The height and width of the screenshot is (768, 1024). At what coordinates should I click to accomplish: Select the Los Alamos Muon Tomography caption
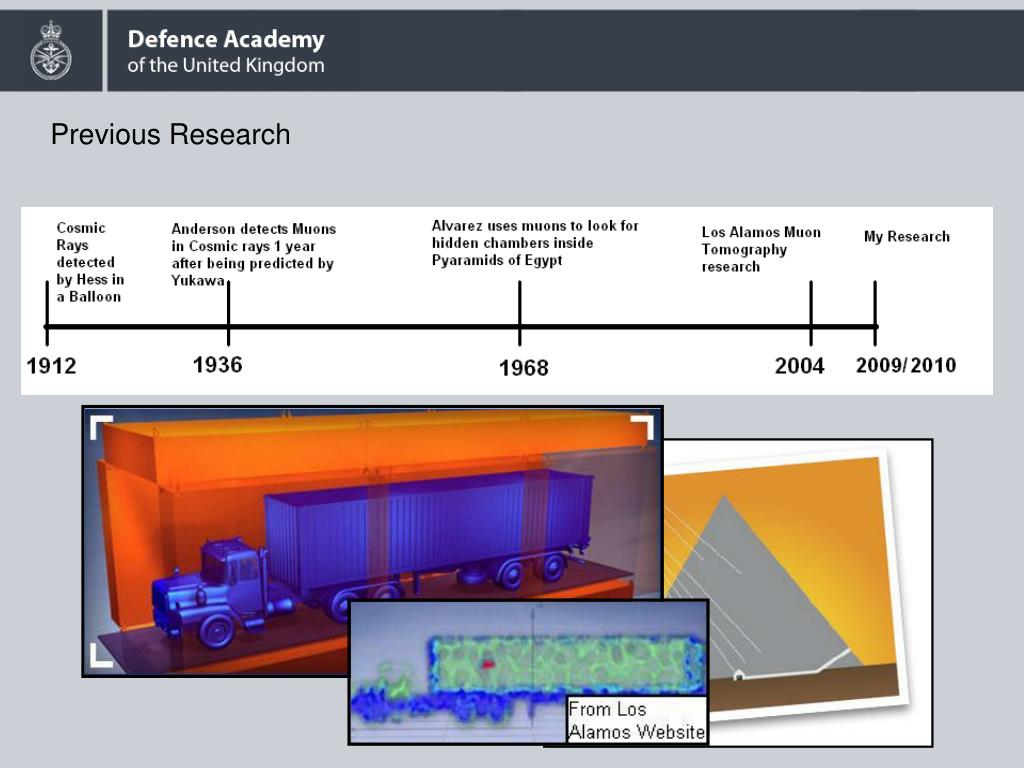760,249
